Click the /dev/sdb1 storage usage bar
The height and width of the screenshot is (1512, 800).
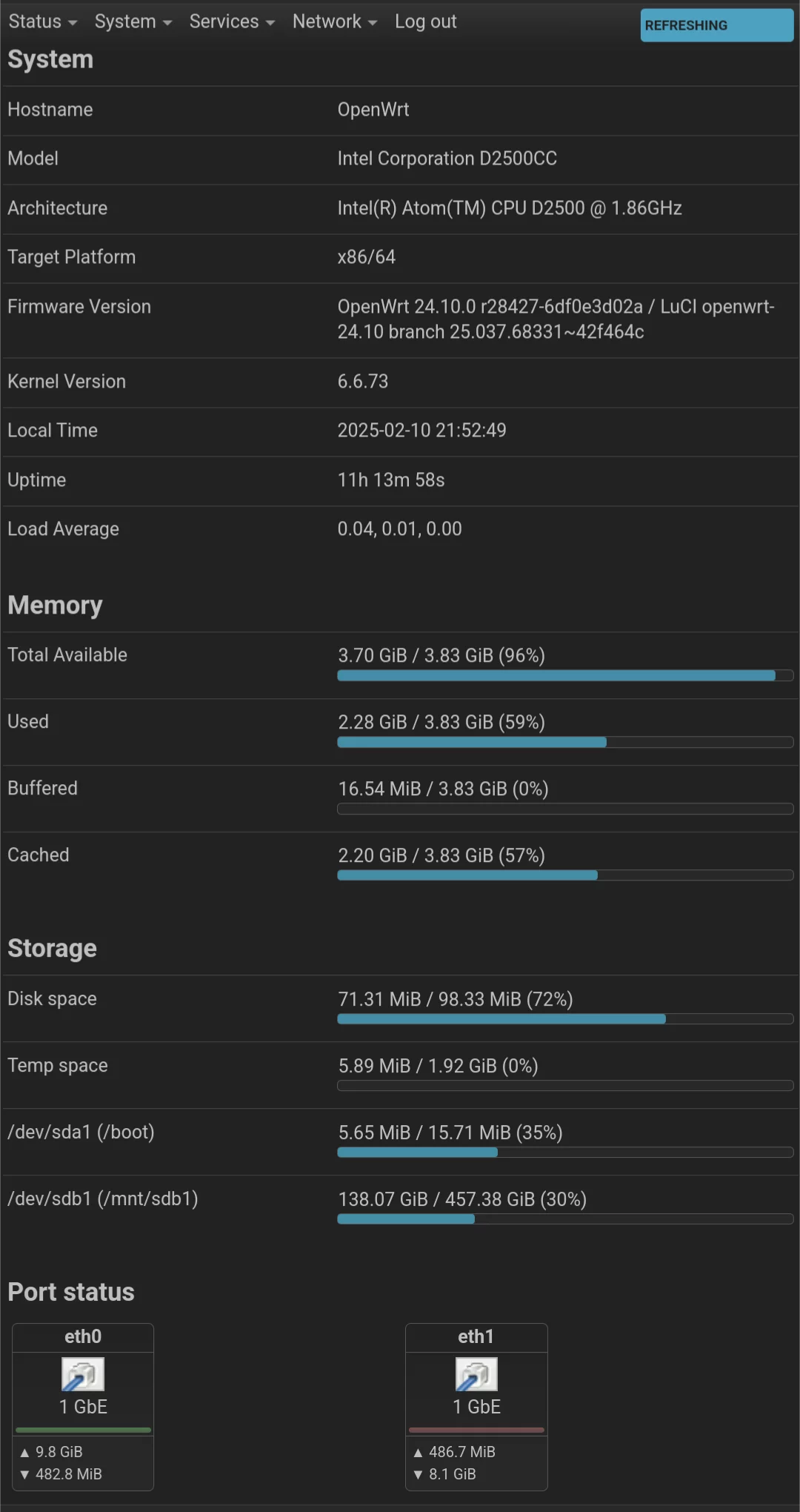pos(565,1219)
